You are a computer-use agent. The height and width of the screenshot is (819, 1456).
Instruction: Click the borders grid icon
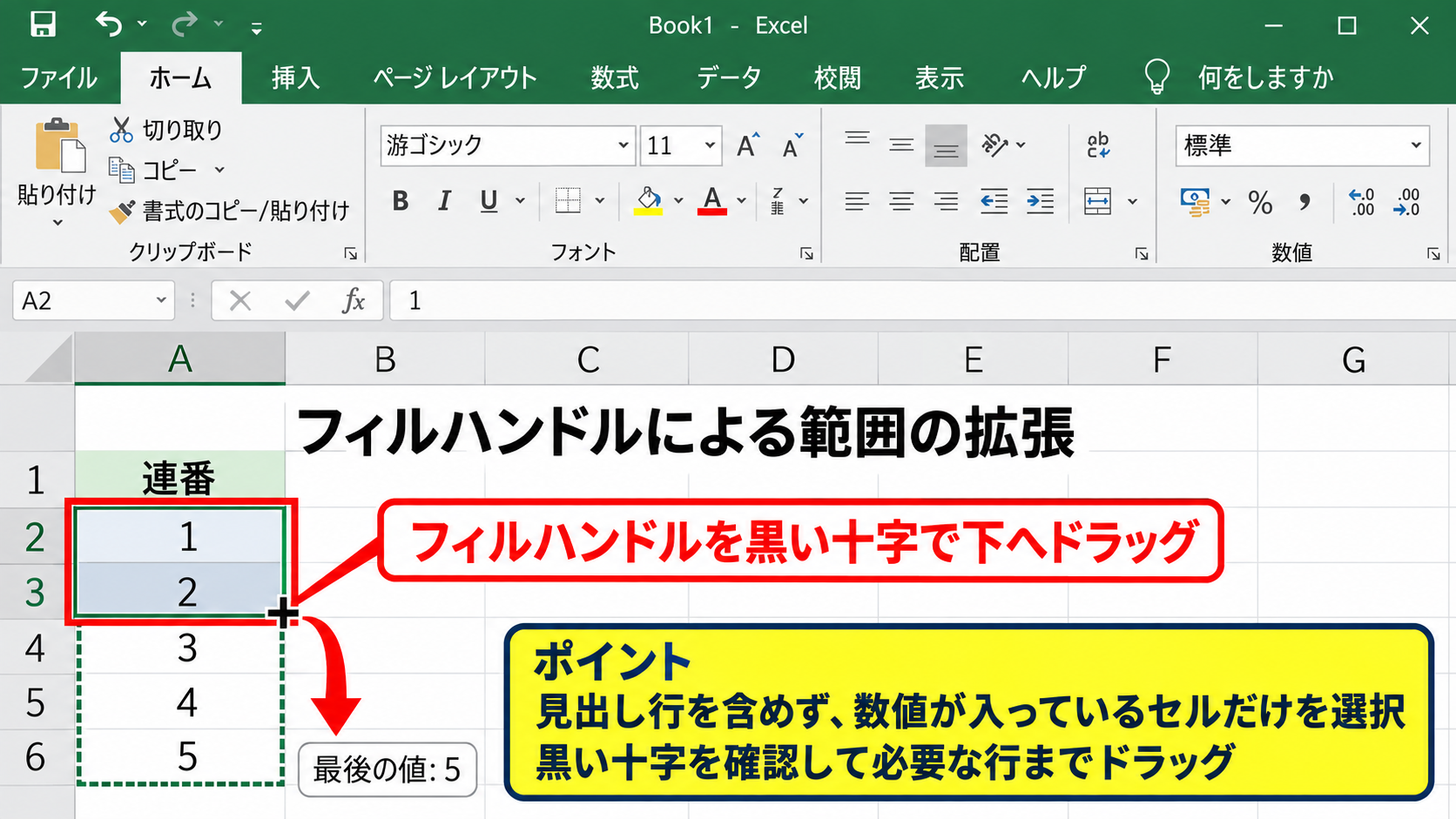tap(568, 201)
